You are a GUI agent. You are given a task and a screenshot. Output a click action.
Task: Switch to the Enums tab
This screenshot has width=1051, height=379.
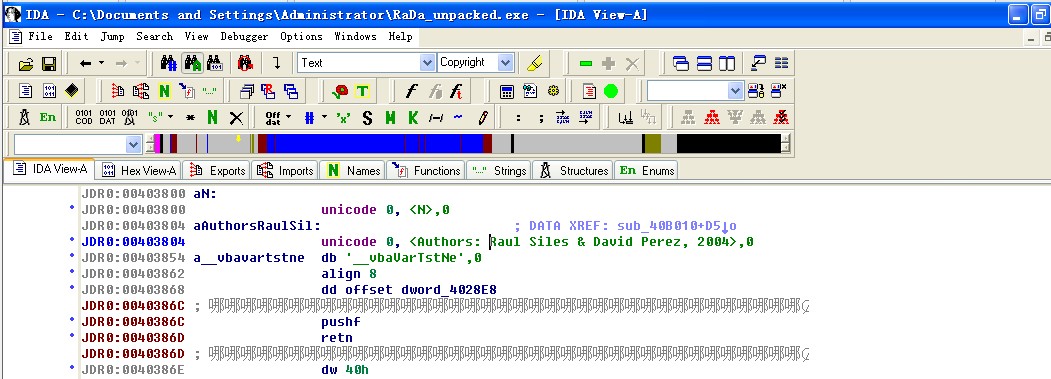click(647, 170)
